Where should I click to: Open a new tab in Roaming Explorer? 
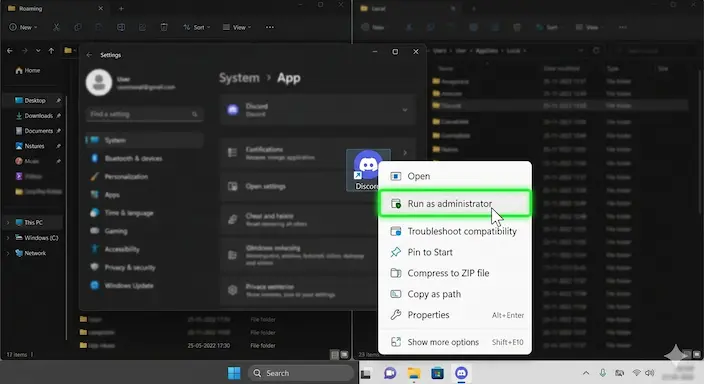point(121,8)
